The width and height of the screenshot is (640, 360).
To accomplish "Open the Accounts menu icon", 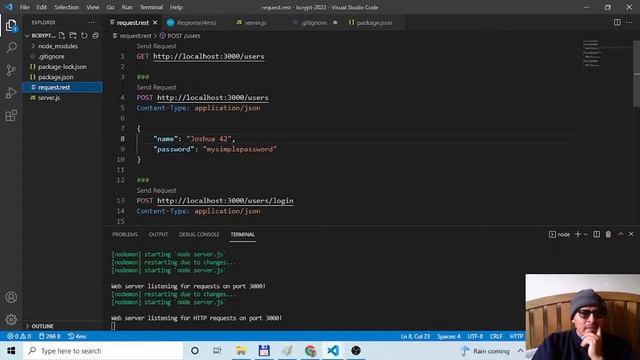I will pyautogui.click(x=11, y=297).
